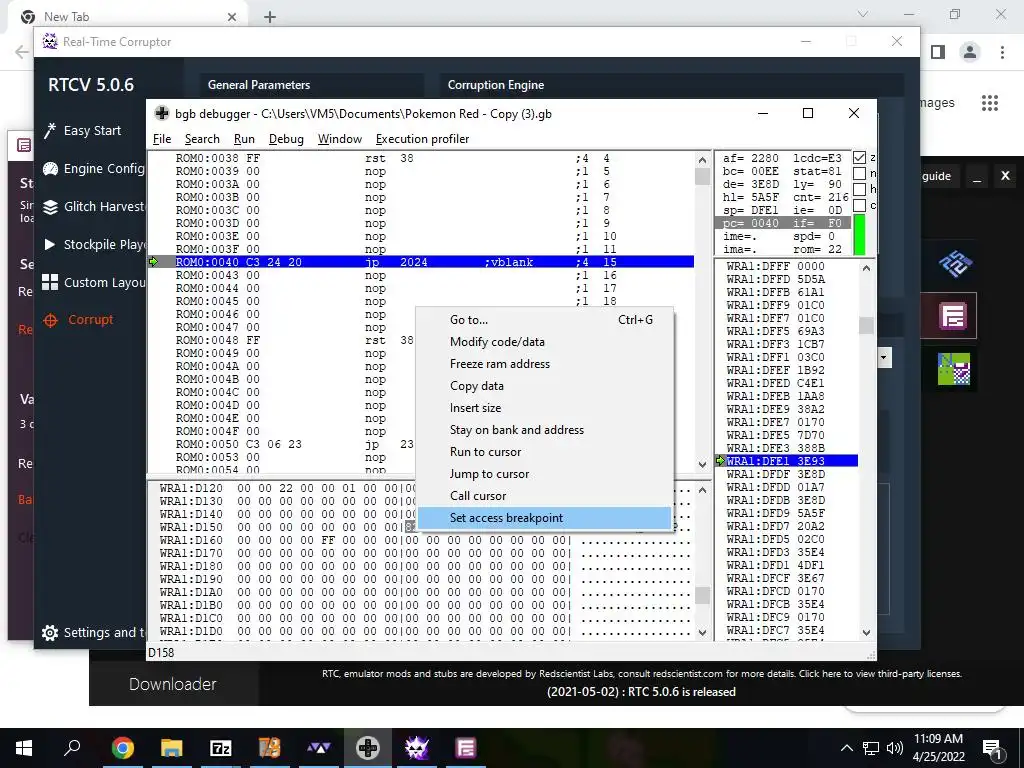Switch to pink stub app taskbar icon
The width and height of the screenshot is (1024, 768).
466,748
